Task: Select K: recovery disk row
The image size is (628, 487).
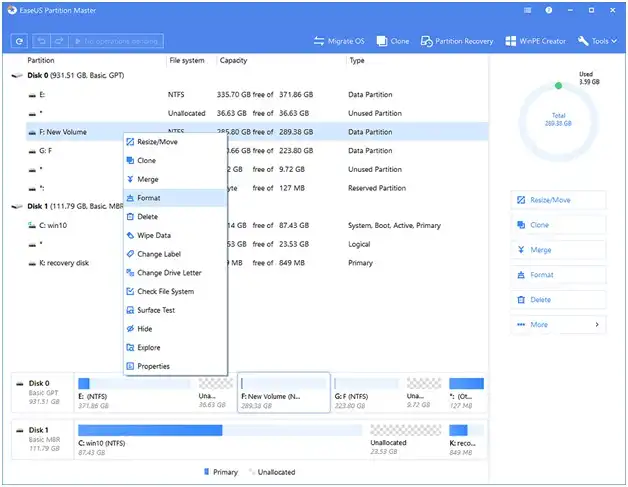Action: [256, 263]
